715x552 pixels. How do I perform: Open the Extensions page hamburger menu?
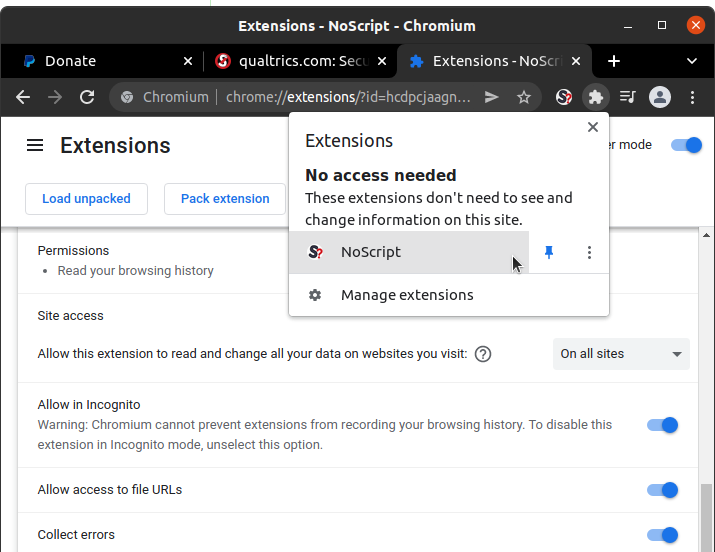[x=35, y=145]
